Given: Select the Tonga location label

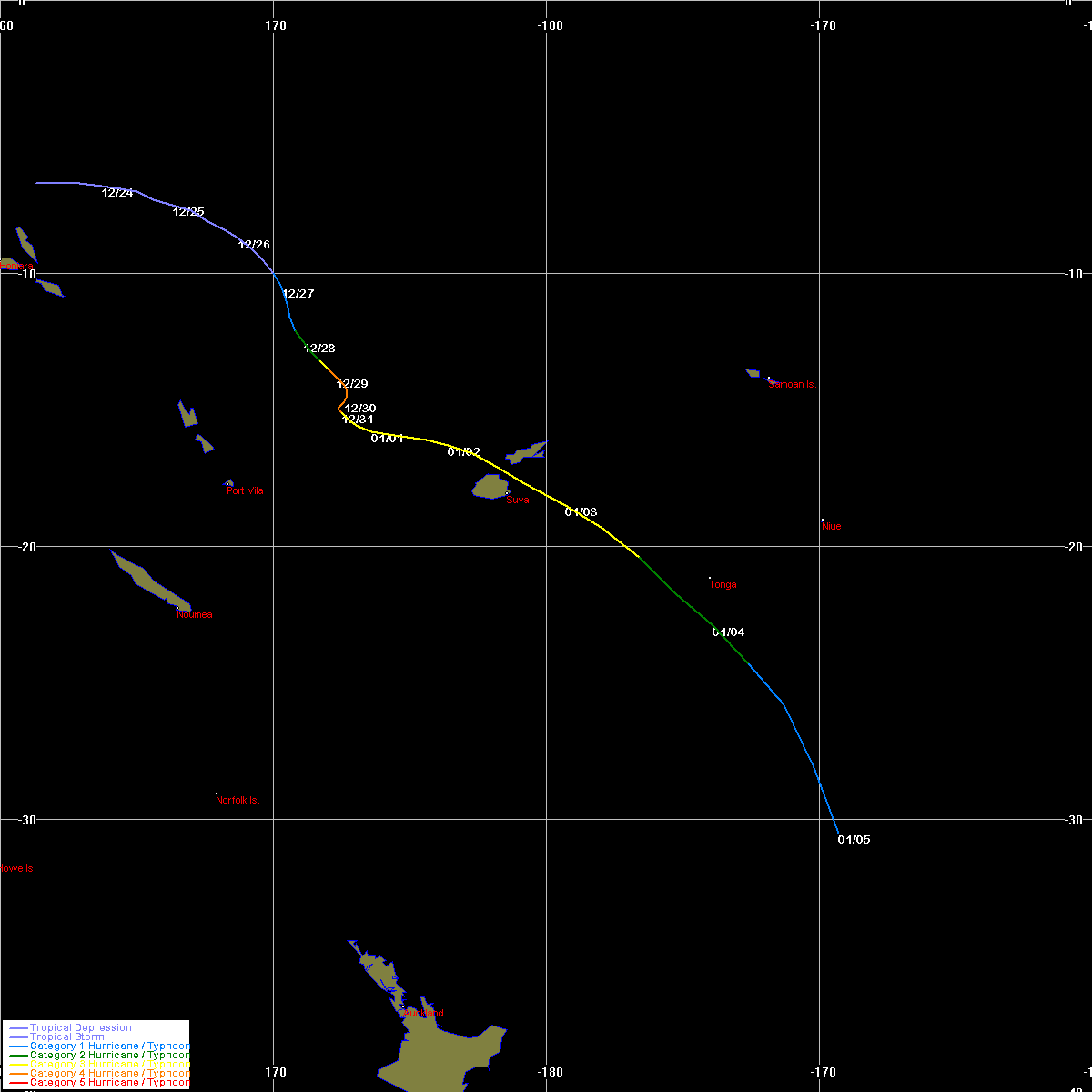Looking at the screenshot, I should tap(723, 585).
